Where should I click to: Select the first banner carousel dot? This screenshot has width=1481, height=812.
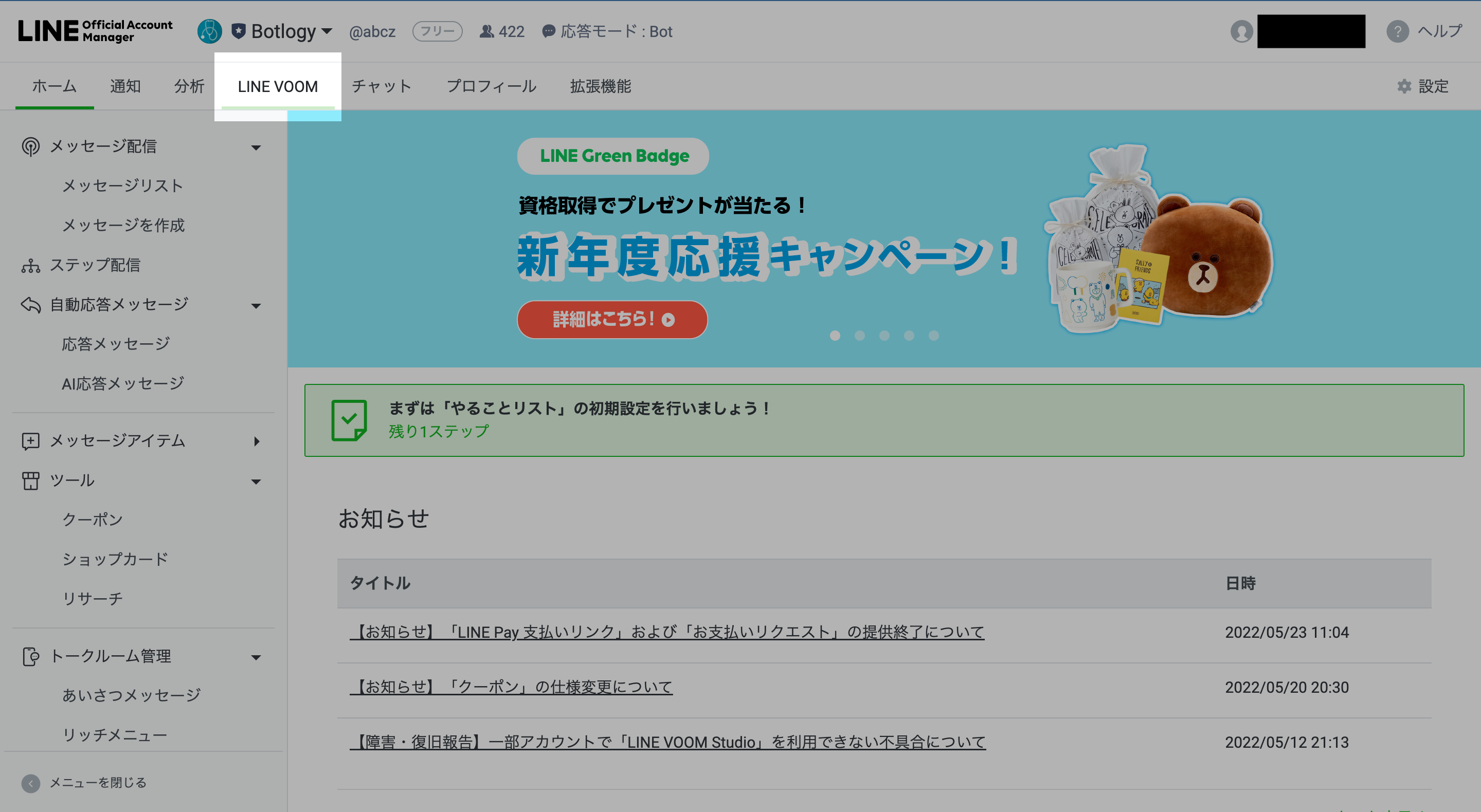pos(835,336)
